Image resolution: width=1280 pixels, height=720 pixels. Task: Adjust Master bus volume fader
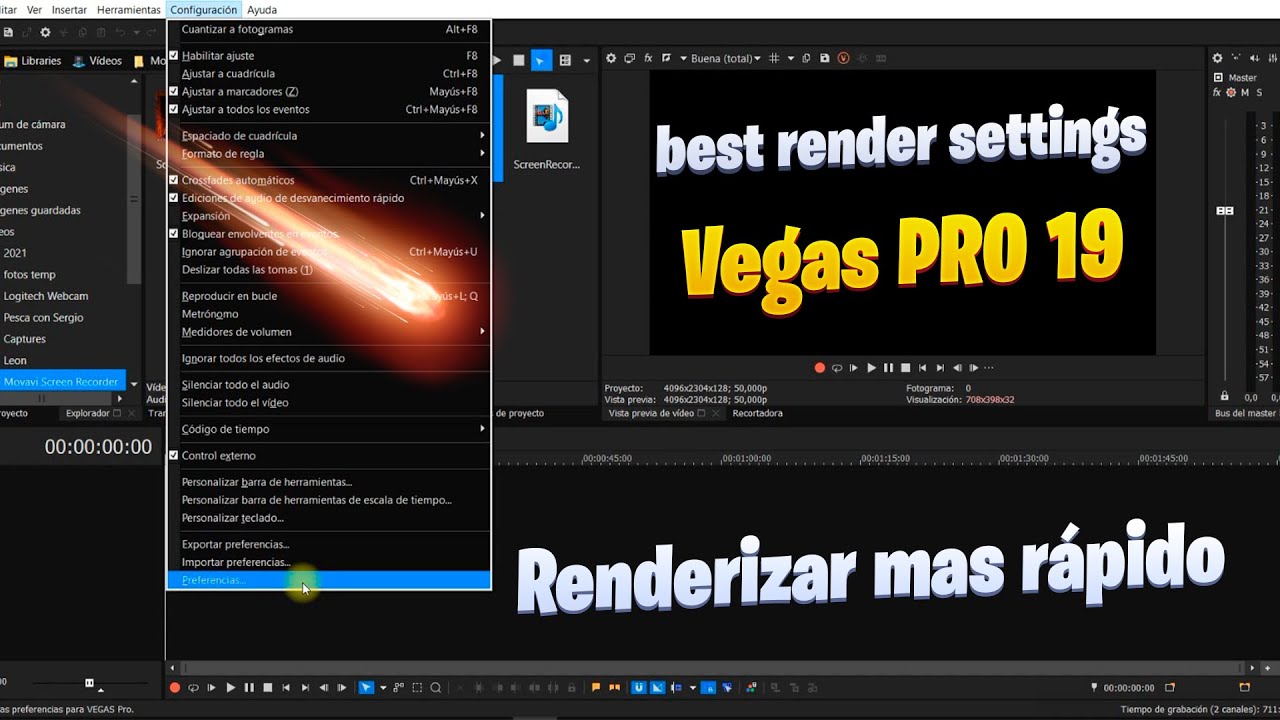pos(1224,211)
